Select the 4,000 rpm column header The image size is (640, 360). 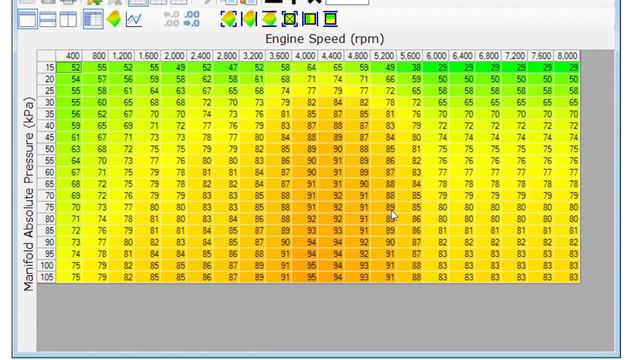(305, 56)
